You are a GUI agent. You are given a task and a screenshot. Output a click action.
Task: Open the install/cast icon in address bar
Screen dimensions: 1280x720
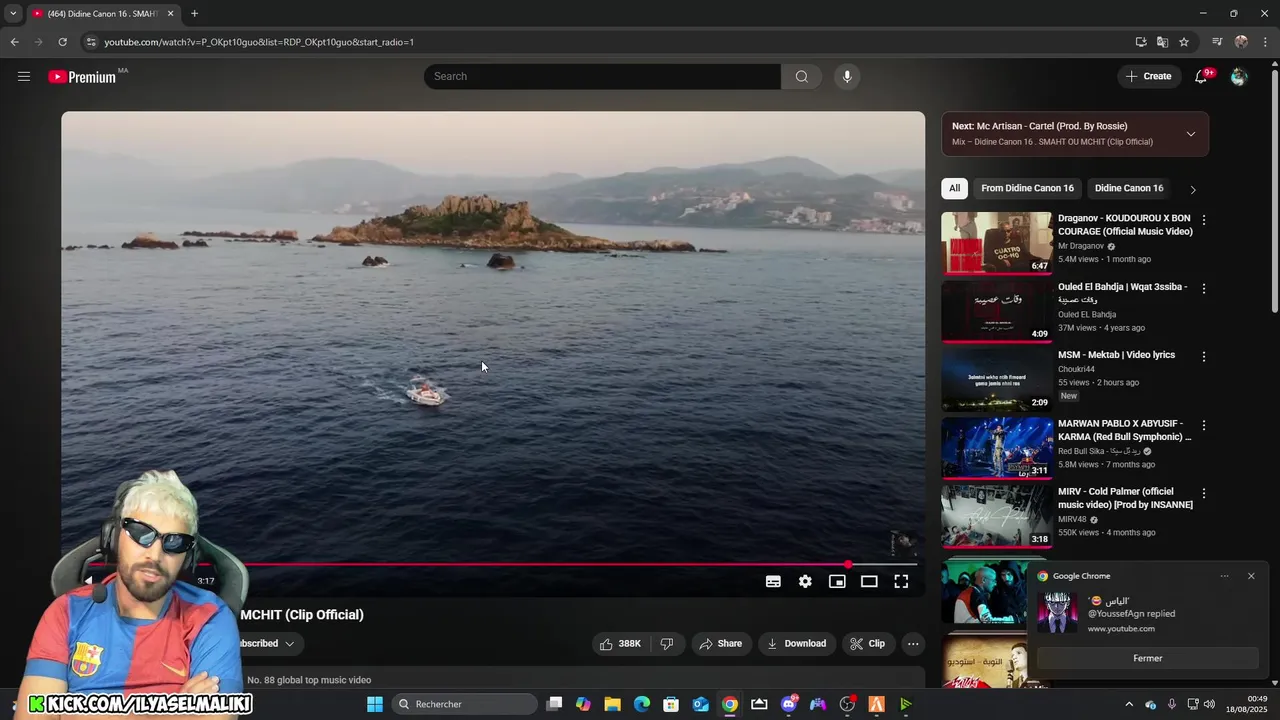point(1140,42)
